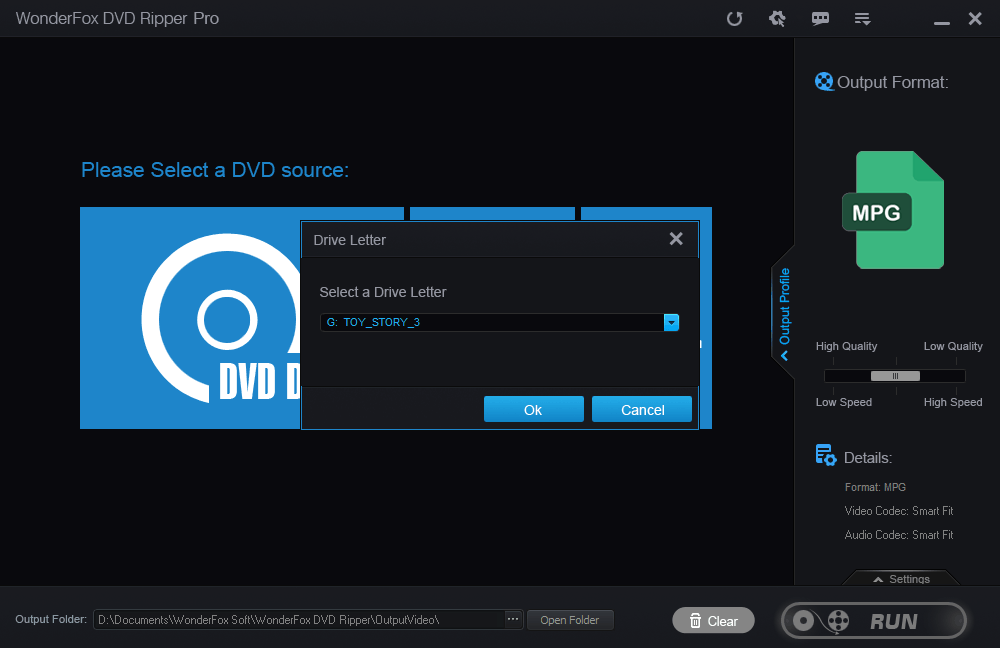The width and height of the screenshot is (1000, 648).
Task: Click the trash icon on Clear button
Action: click(x=696, y=621)
